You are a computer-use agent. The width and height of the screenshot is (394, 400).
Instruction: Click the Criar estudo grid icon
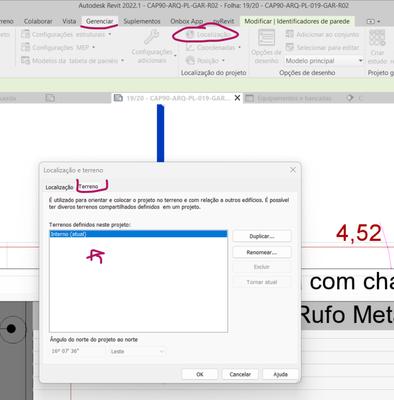tap(377, 38)
